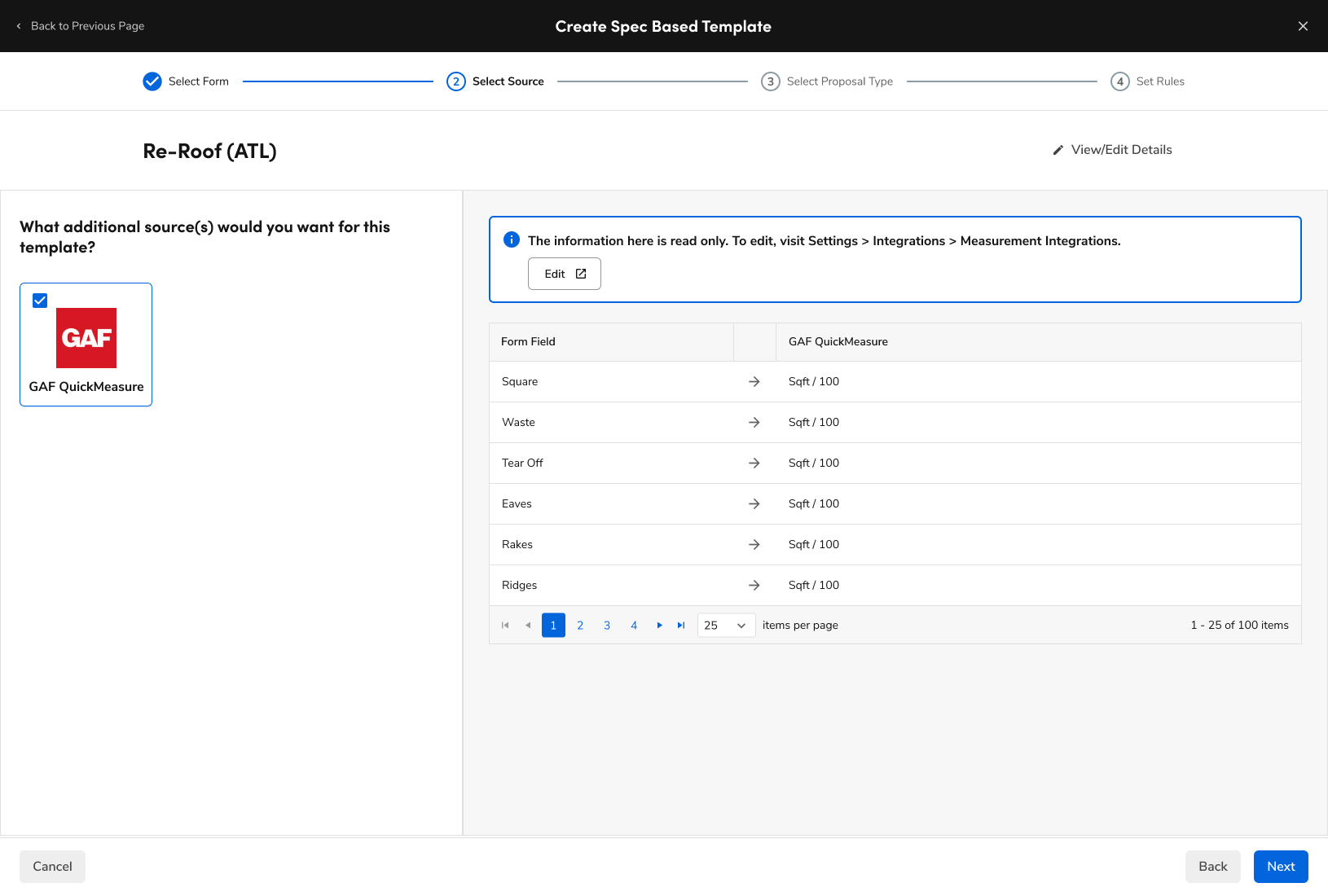Click the first-page pagination icon
Image resolution: width=1328 pixels, height=896 pixels.
pos(504,625)
